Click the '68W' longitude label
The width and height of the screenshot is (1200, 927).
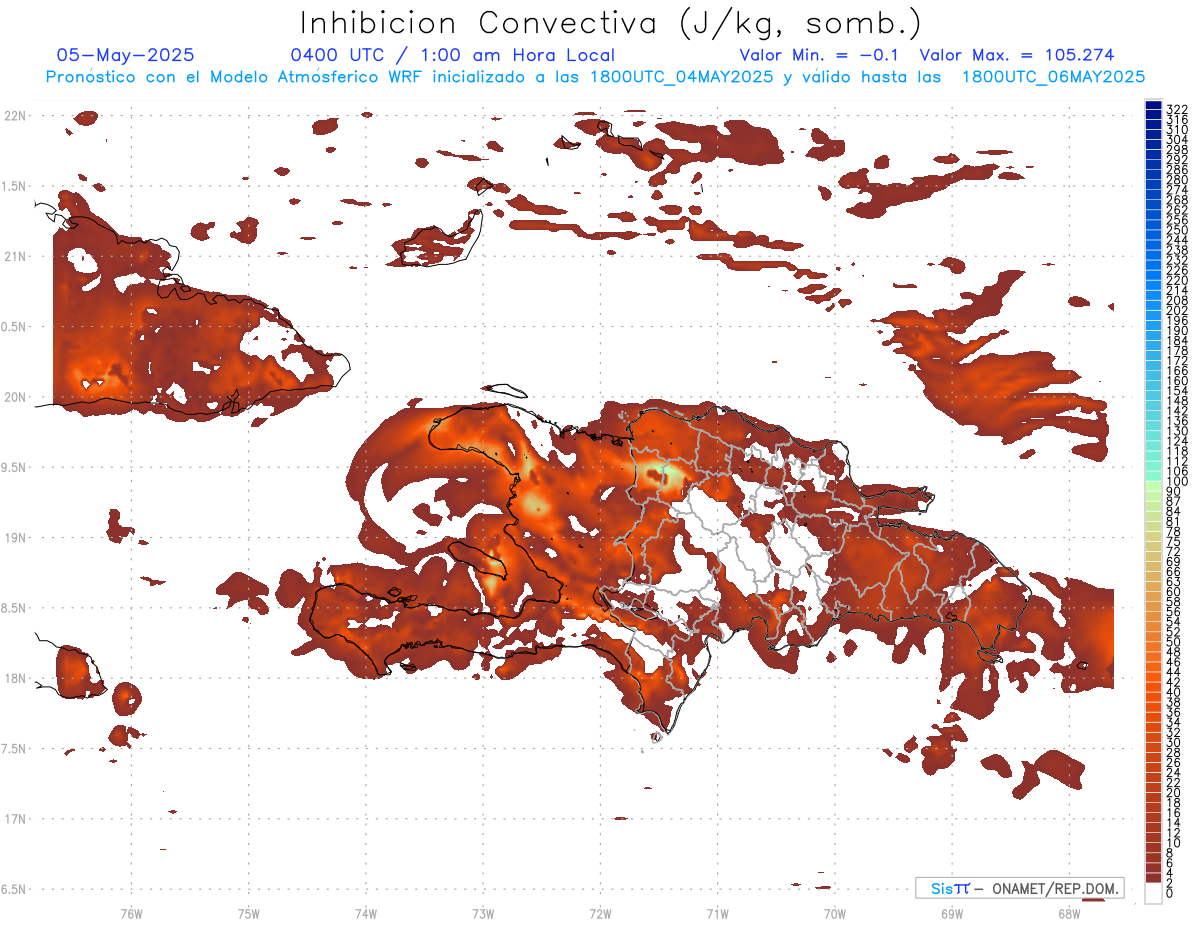tap(1068, 912)
